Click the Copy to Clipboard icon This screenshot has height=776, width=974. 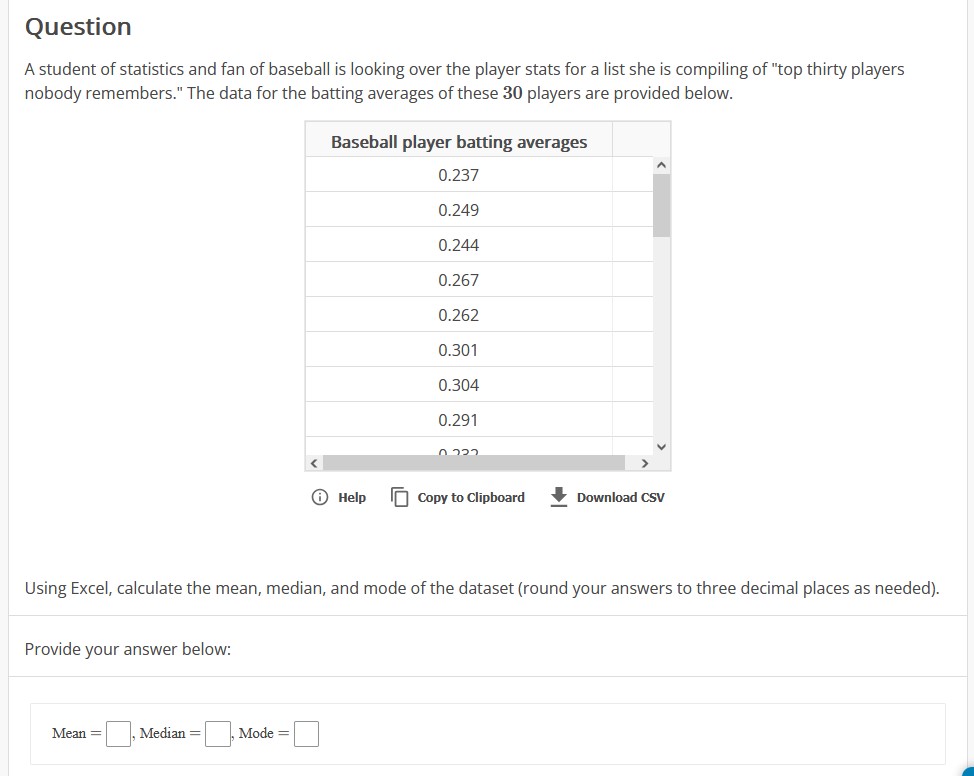click(x=401, y=497)
